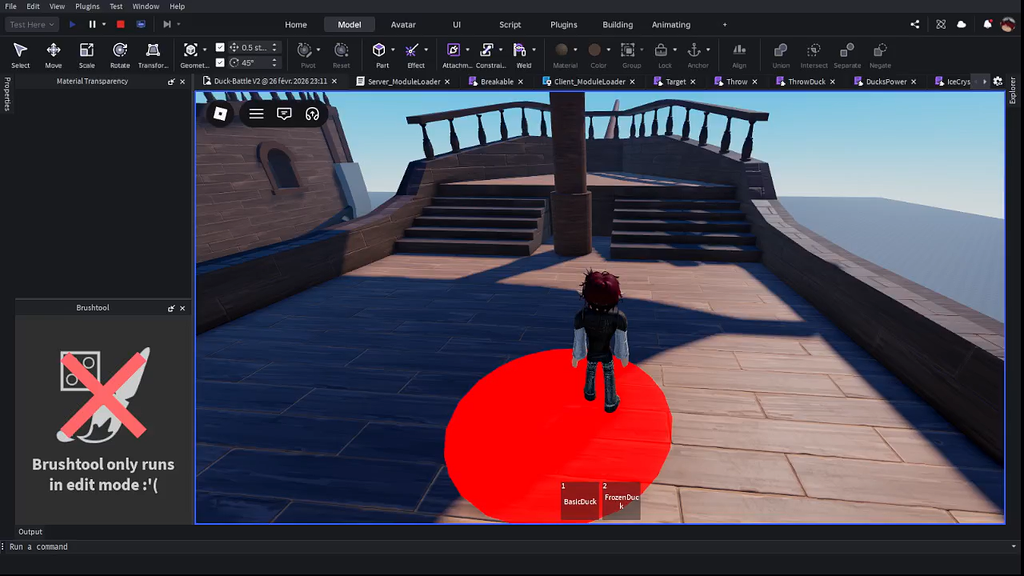The image size is (1024, 576).
Task: Expand the Lock dropdown arrow
Action: pyautogui.click(x=675, y=50)
